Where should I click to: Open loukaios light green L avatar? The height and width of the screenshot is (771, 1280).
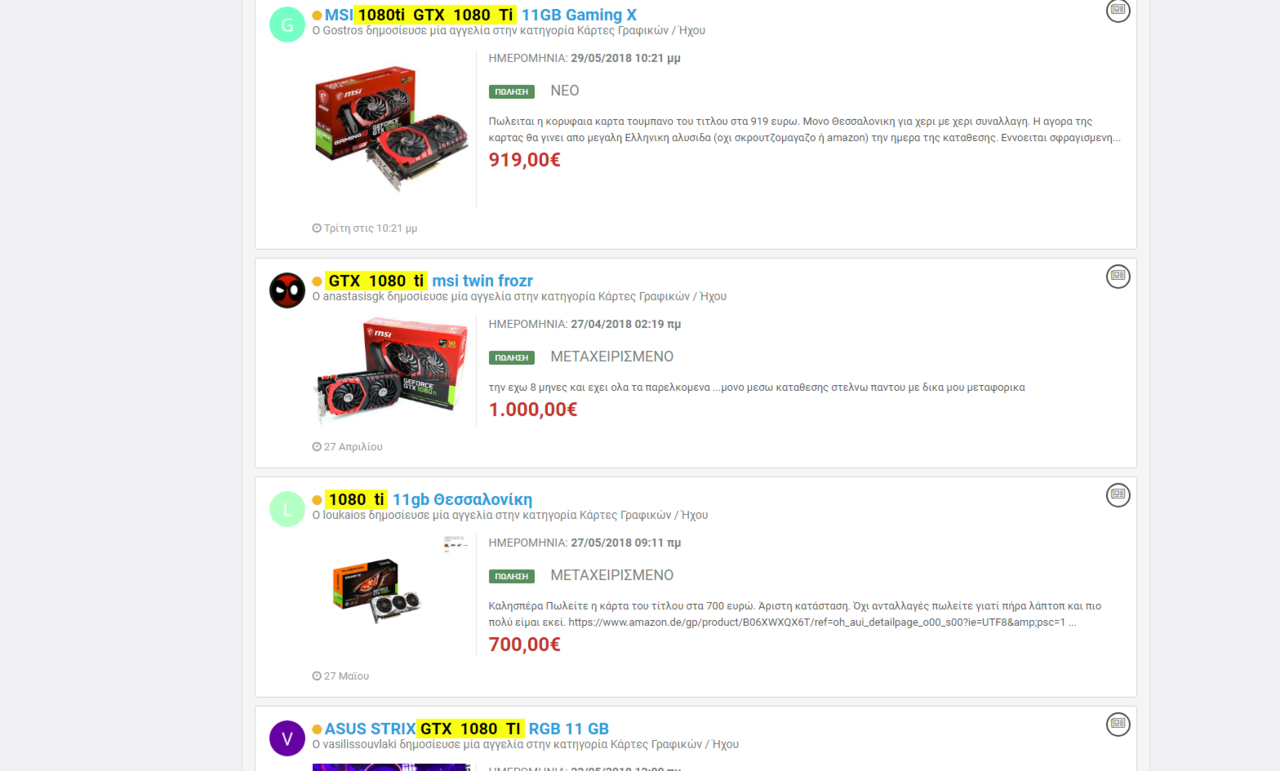(287, 509)
